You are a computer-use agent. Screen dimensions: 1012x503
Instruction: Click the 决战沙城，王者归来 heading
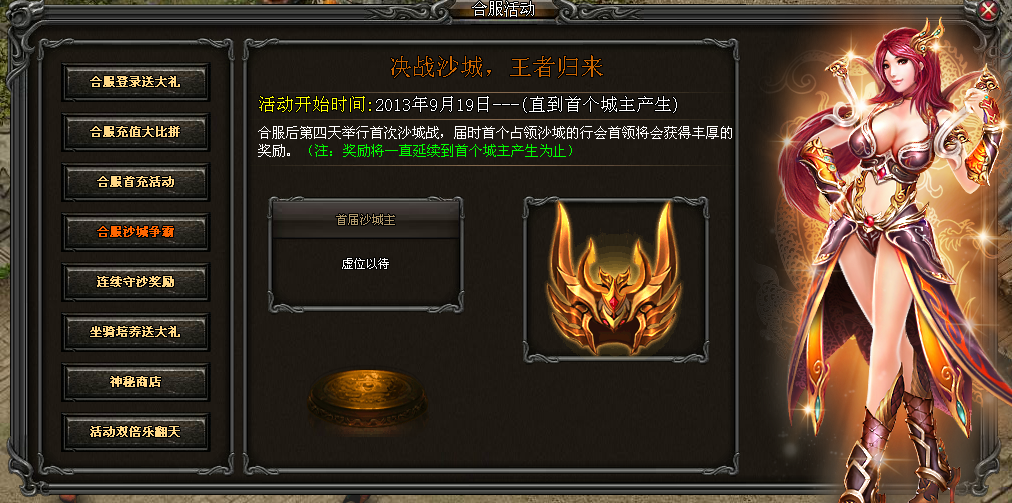click(x=496, y=67)
